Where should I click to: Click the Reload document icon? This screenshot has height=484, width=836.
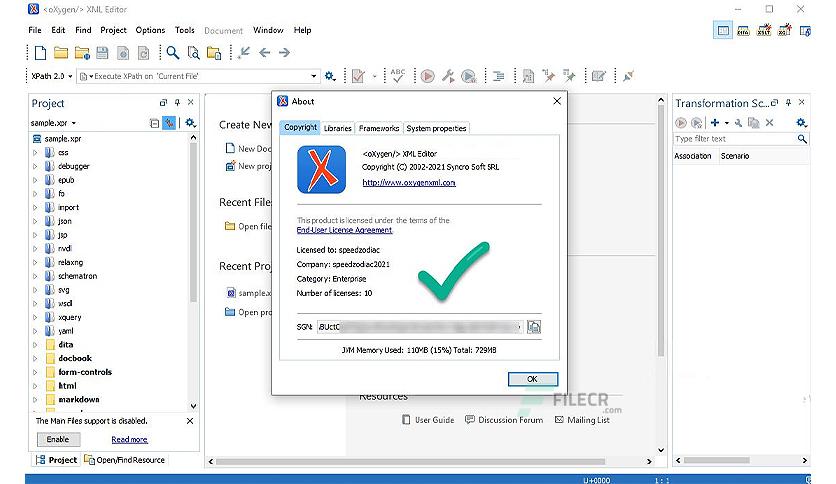click(143, 53)
